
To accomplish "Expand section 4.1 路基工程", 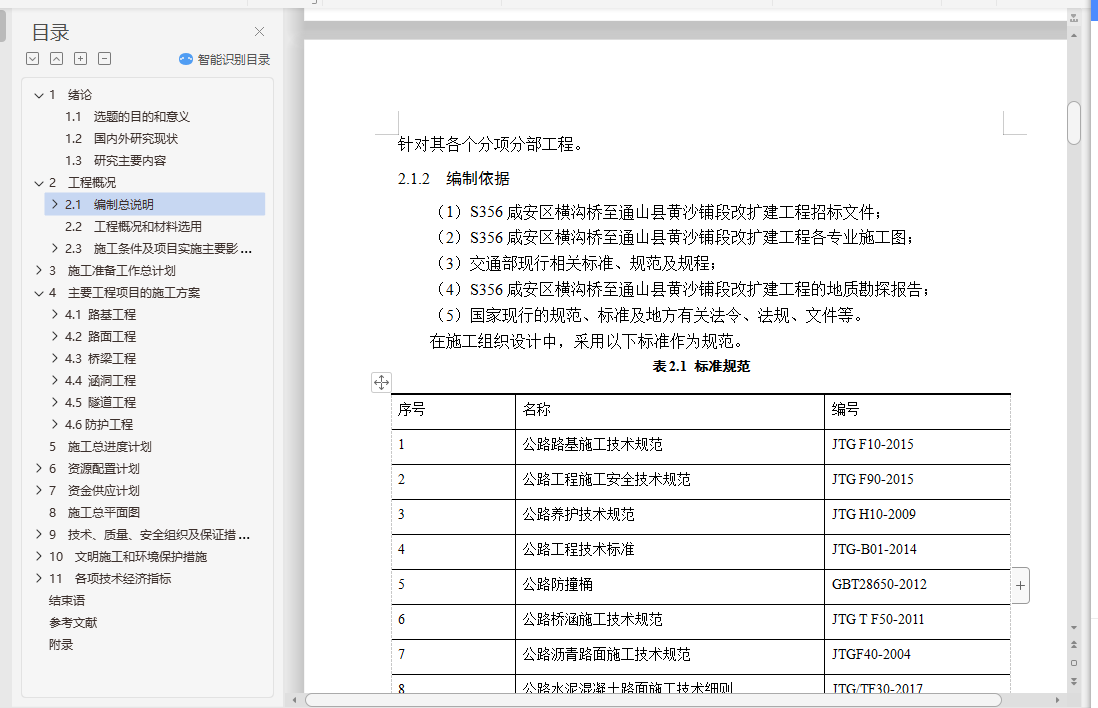I will point(55,314).
